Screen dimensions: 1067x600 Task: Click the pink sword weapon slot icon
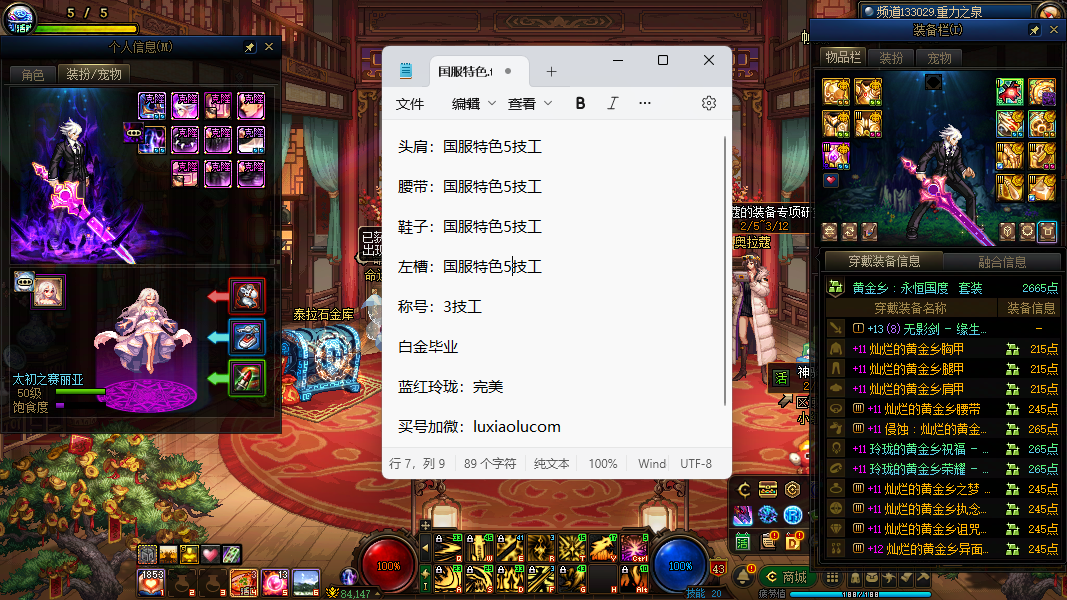[836, 155]
